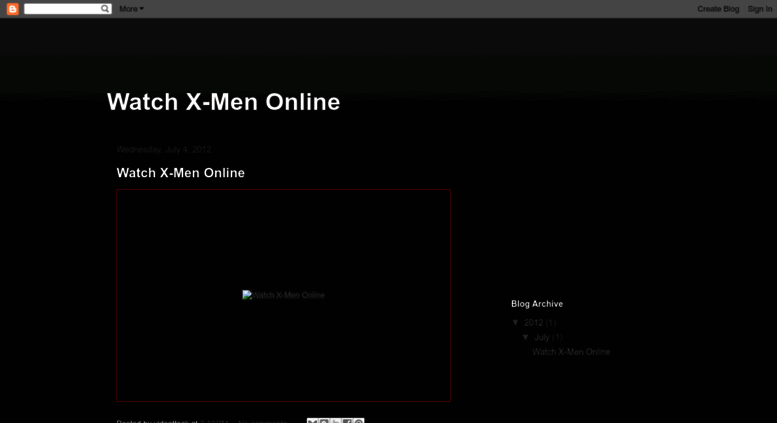The image size is (777, 423).
Task: Click the Create Blog link
Action: pyautogui.click(x=718, y=9)
